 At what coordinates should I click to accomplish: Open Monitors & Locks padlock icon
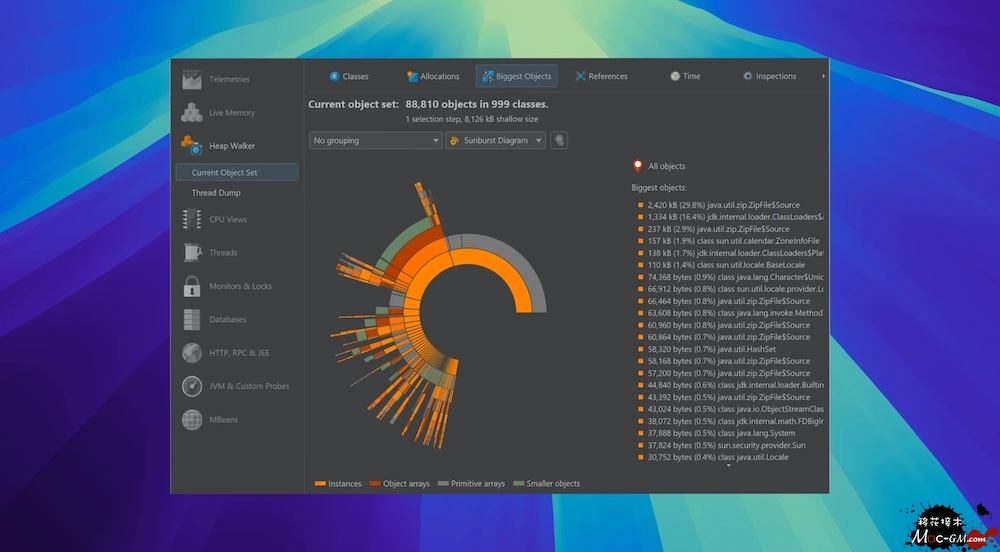pos(192,287)
